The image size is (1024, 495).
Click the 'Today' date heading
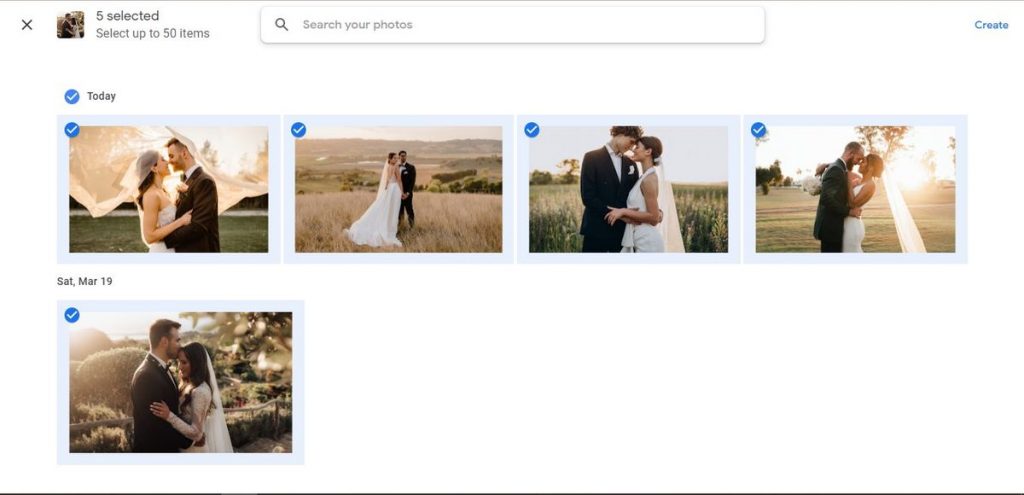coord(101,97)
